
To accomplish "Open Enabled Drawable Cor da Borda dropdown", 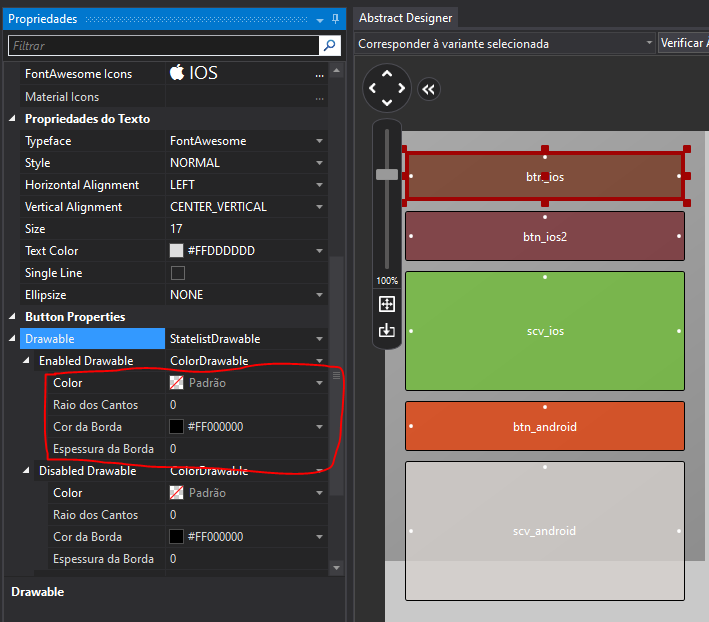I will pos(319,427).
